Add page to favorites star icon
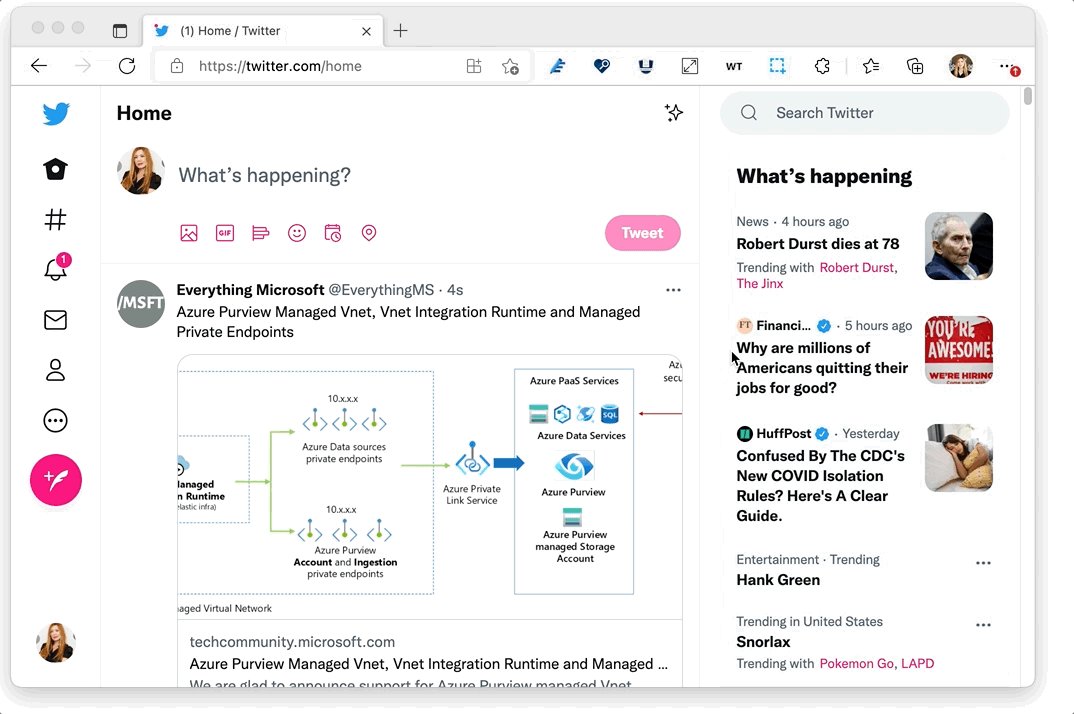The image size is (1074, 714). coord(510,66)
